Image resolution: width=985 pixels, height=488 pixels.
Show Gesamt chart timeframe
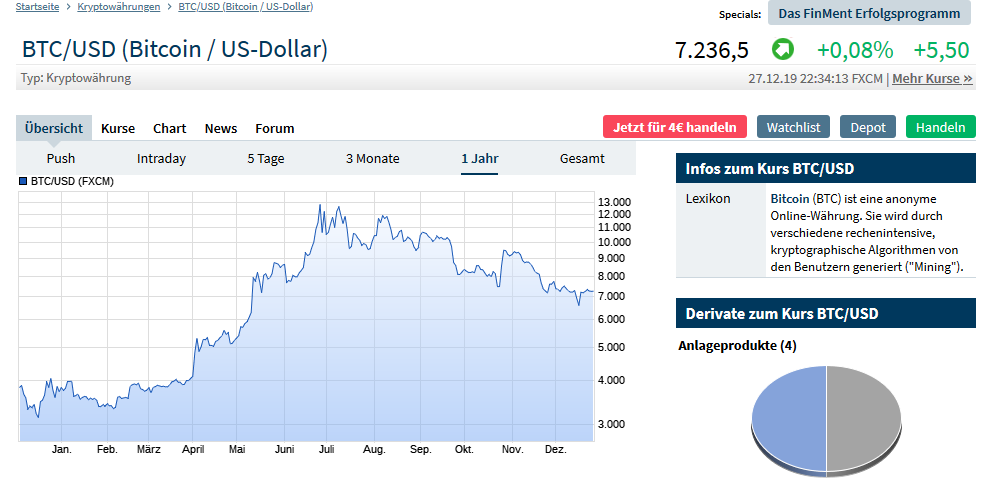582,158
